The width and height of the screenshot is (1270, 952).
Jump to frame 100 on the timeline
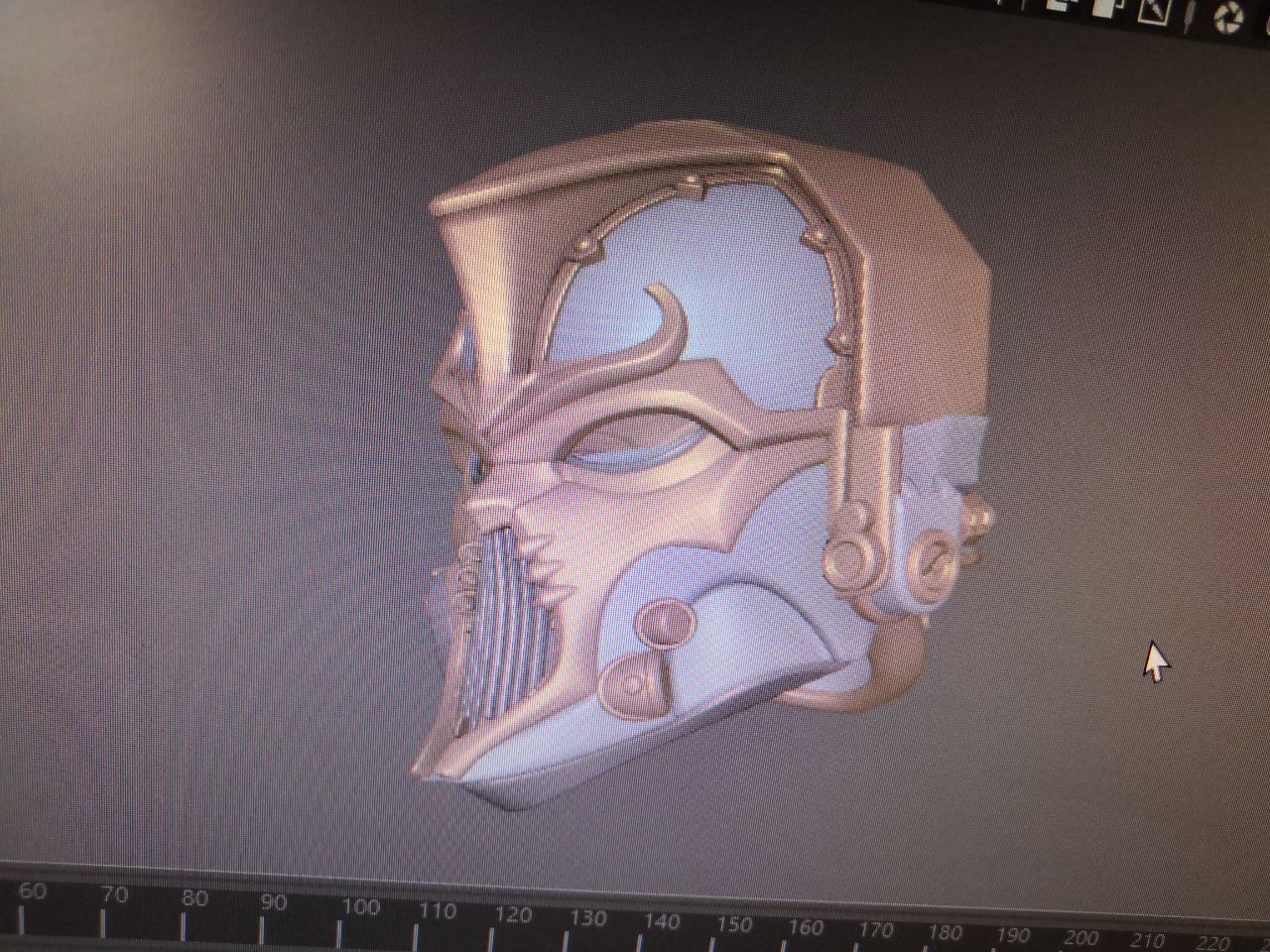(x=360, y=907)
